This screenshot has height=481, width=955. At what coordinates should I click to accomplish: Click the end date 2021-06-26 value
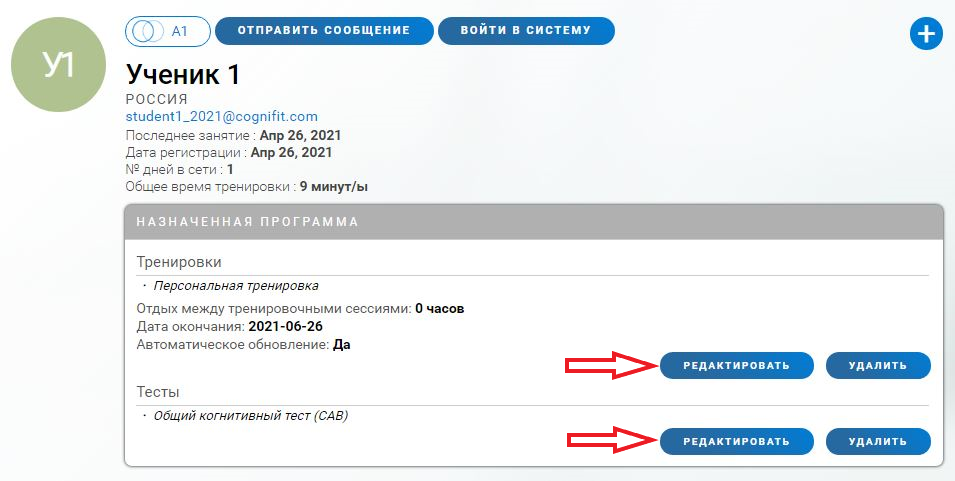pos(285,326)
